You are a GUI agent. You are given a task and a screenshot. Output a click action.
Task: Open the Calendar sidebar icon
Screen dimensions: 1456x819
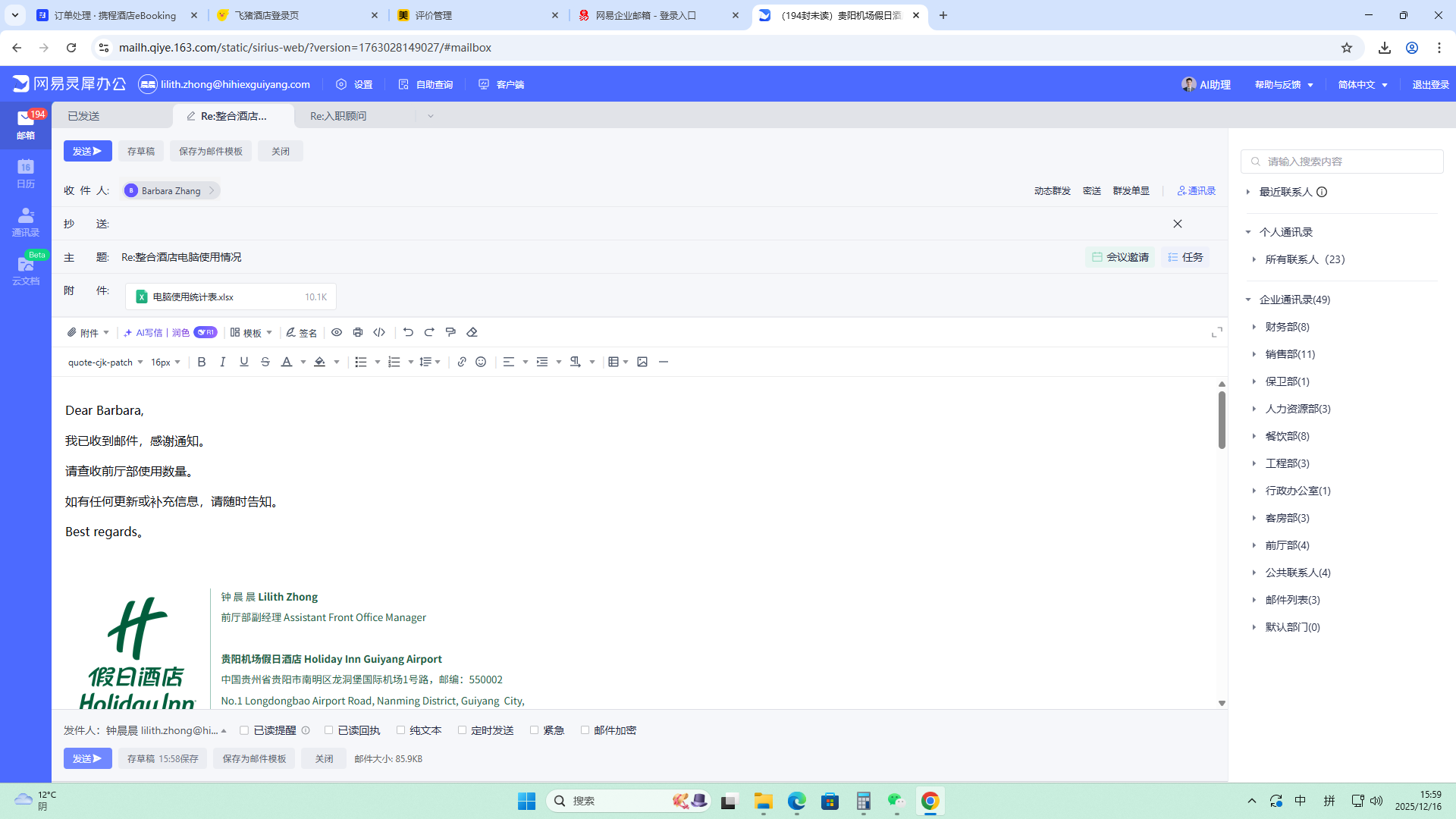tap(26, 173)
